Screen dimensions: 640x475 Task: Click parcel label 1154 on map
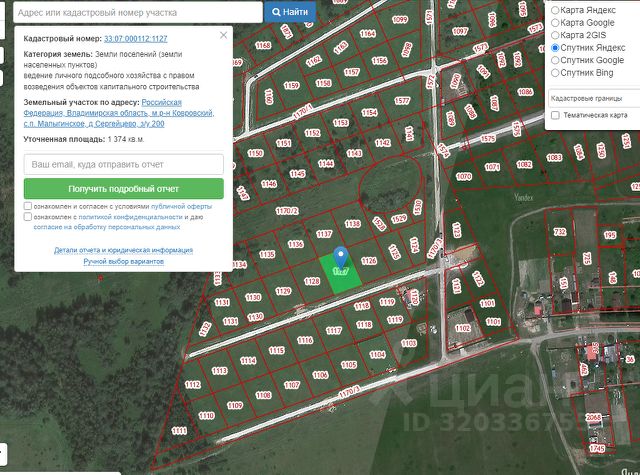coord(369,113)
